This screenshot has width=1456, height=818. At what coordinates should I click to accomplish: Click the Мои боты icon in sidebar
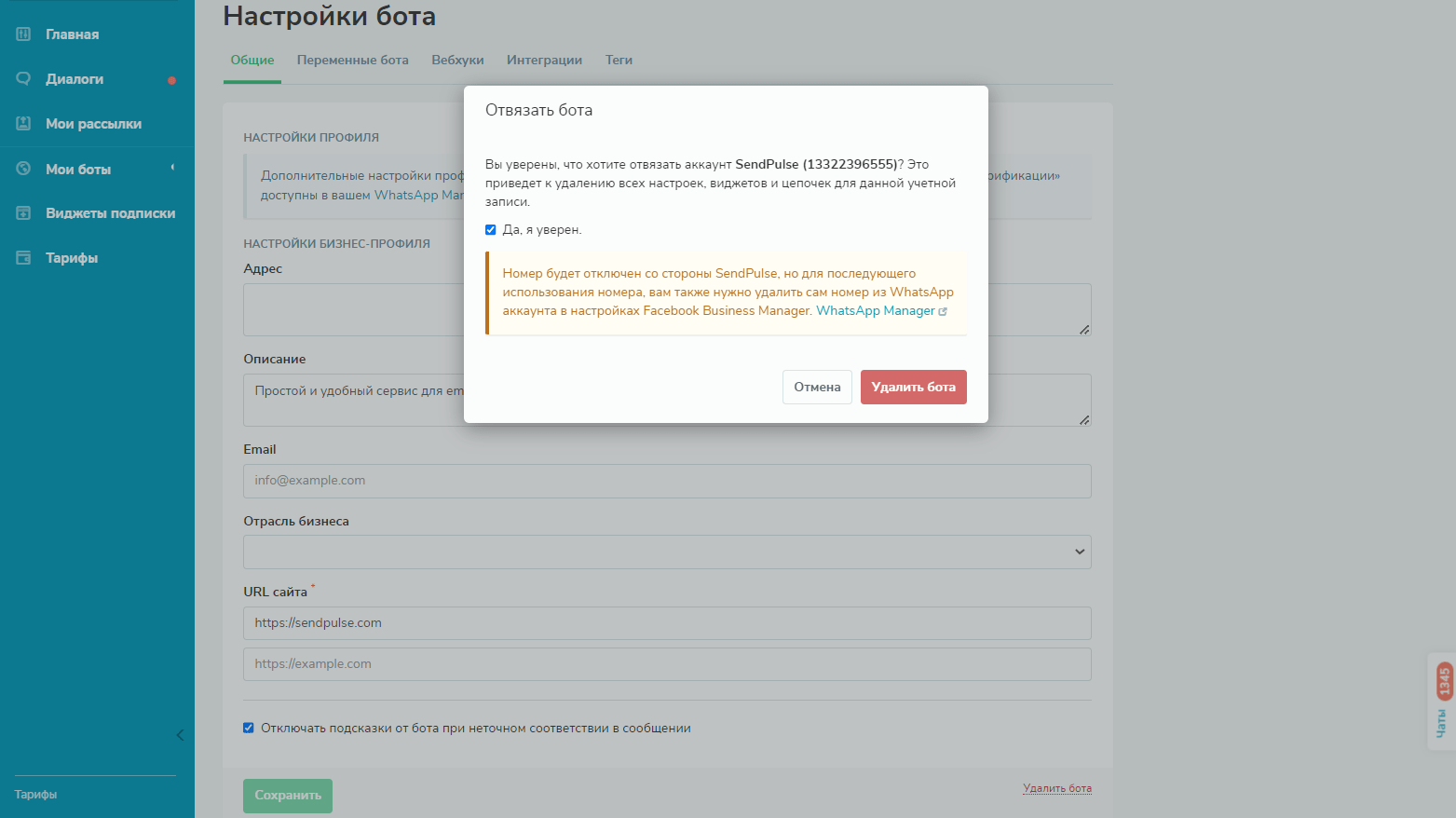click(23, 169)
